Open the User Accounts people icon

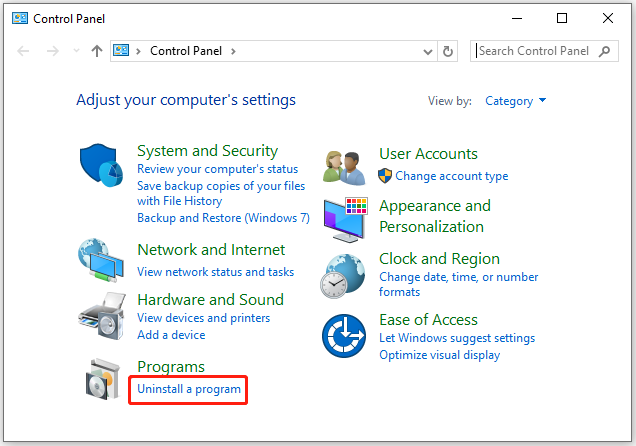click(x=344, y=168)
